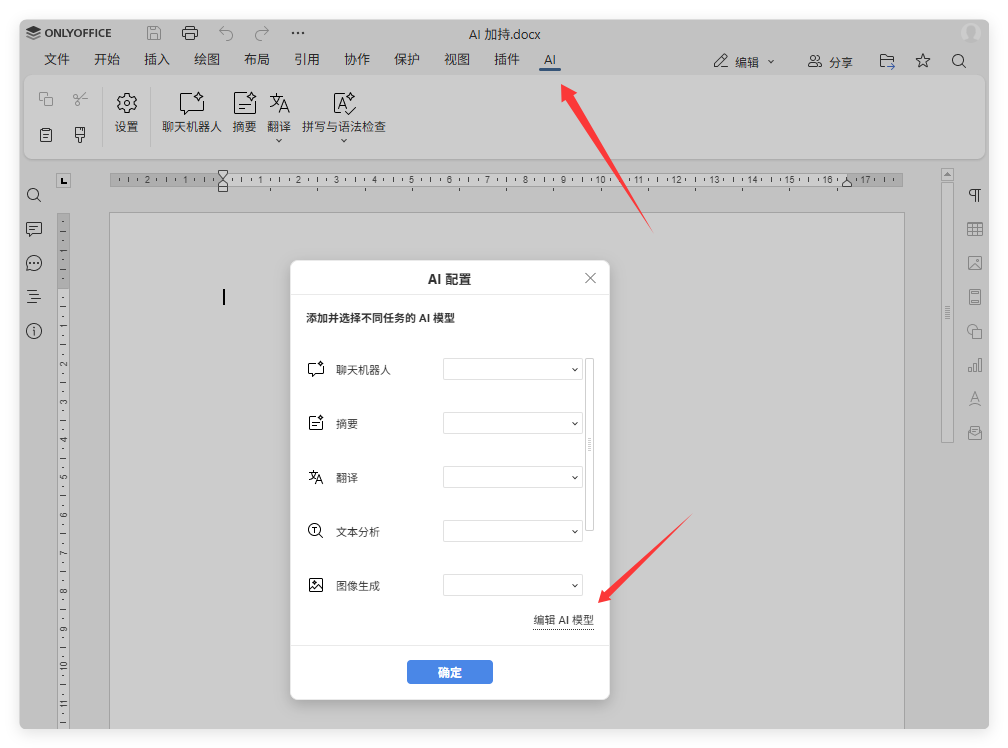Click the Print icon
The height and width of the screenshot is (748, 1008).
(190, 33)
